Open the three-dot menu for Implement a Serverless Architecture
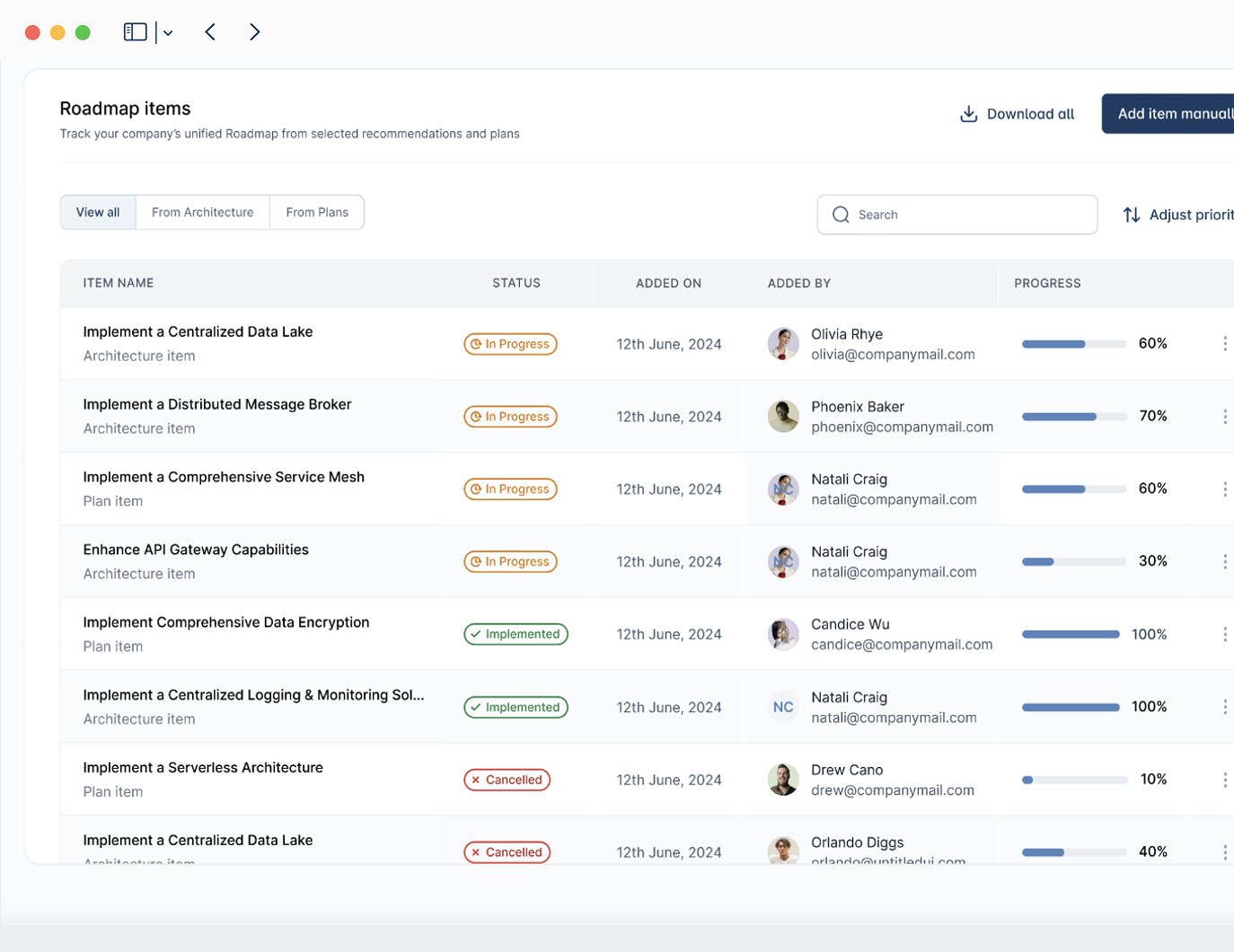Viewport: 1234px width, 952px height. click(x=1227, y=780)
